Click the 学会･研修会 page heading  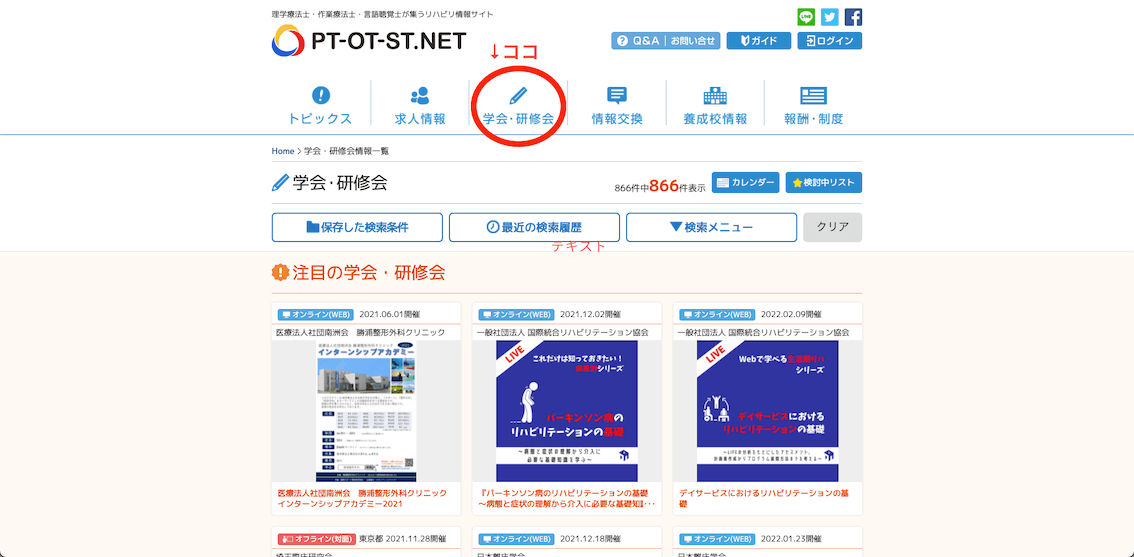click(330, 182)
